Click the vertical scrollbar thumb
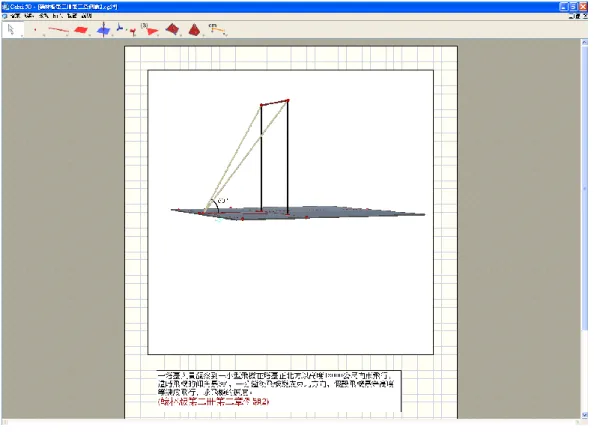This screenshot has width=594, height=433. pos(584,188)
